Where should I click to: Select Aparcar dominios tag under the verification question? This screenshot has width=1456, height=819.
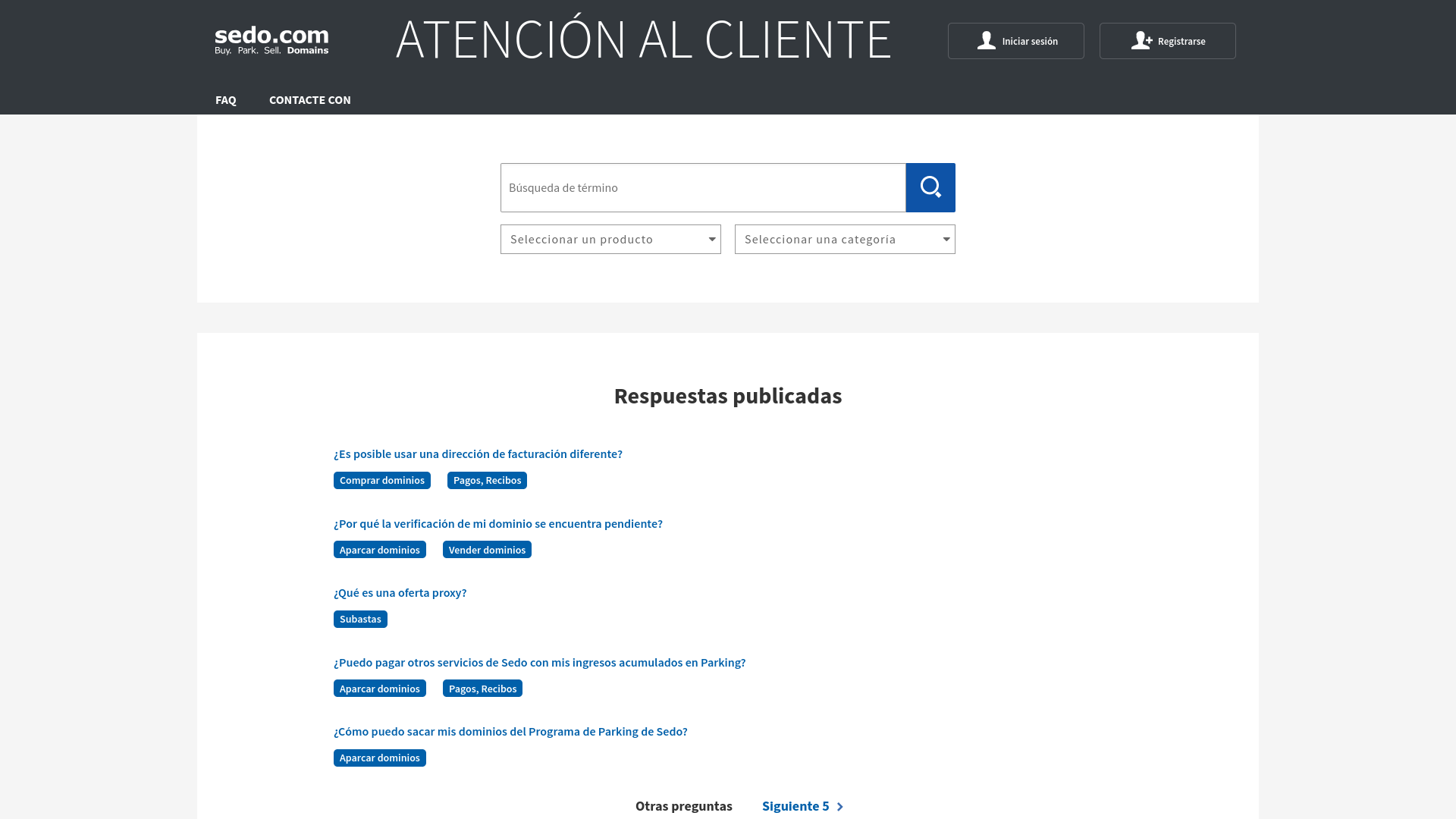coord(380,550)
